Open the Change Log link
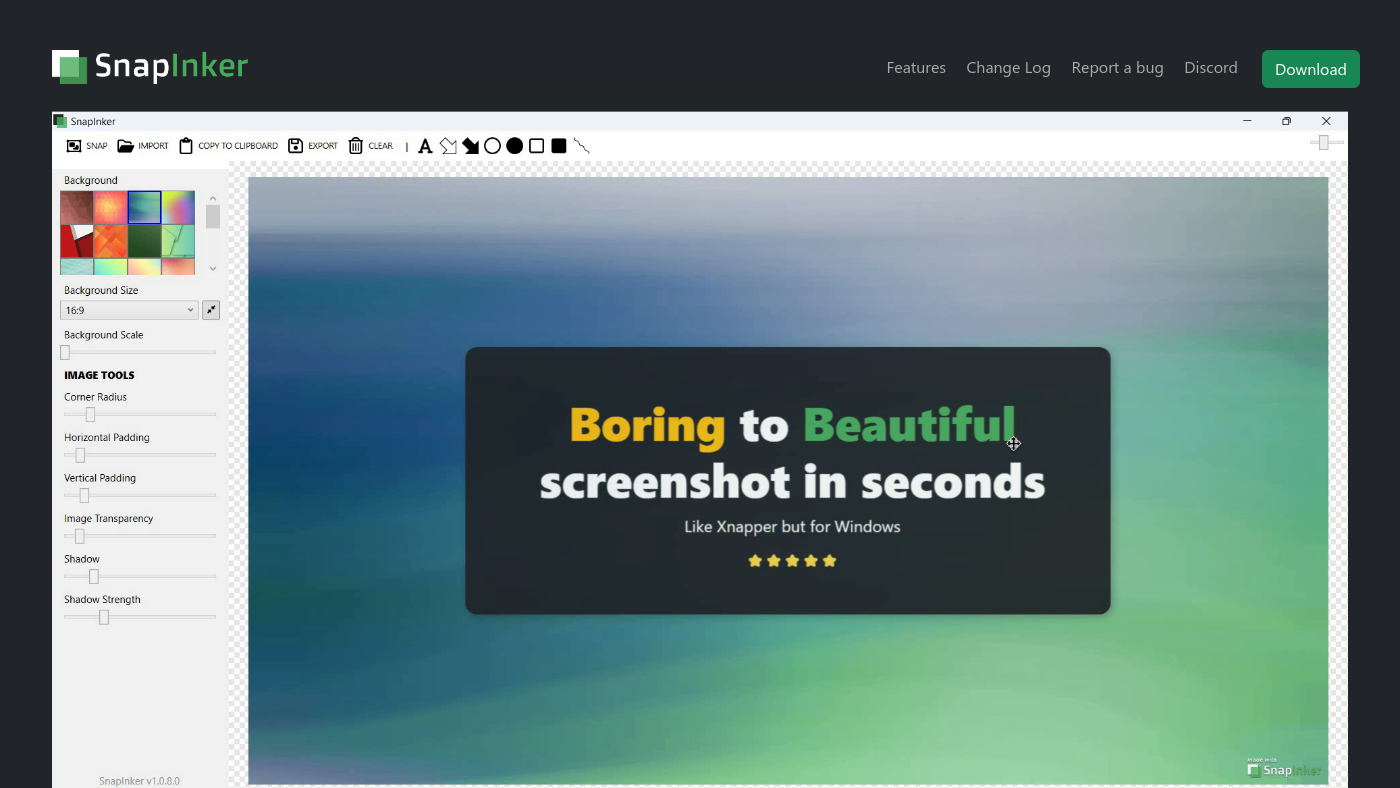The height and width of the screenshot is (788, 1400). coord(1008,68)
